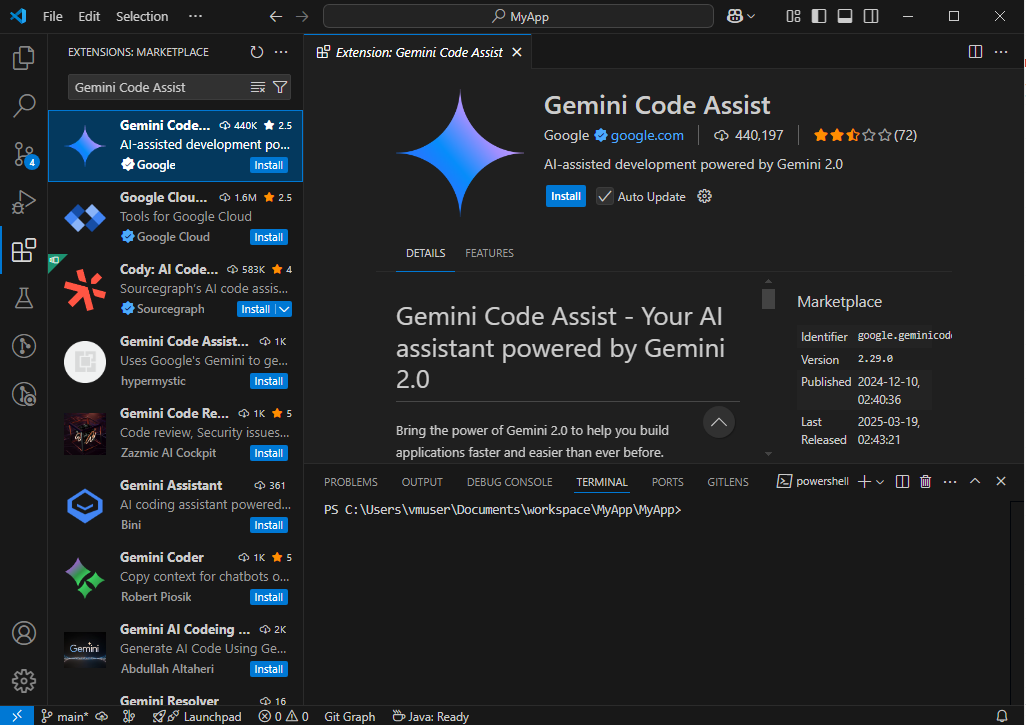This screenshot has height=725, width=1026.
Task: Show the PROBLEMS panel tab
Action: click(x=351, y=482)
